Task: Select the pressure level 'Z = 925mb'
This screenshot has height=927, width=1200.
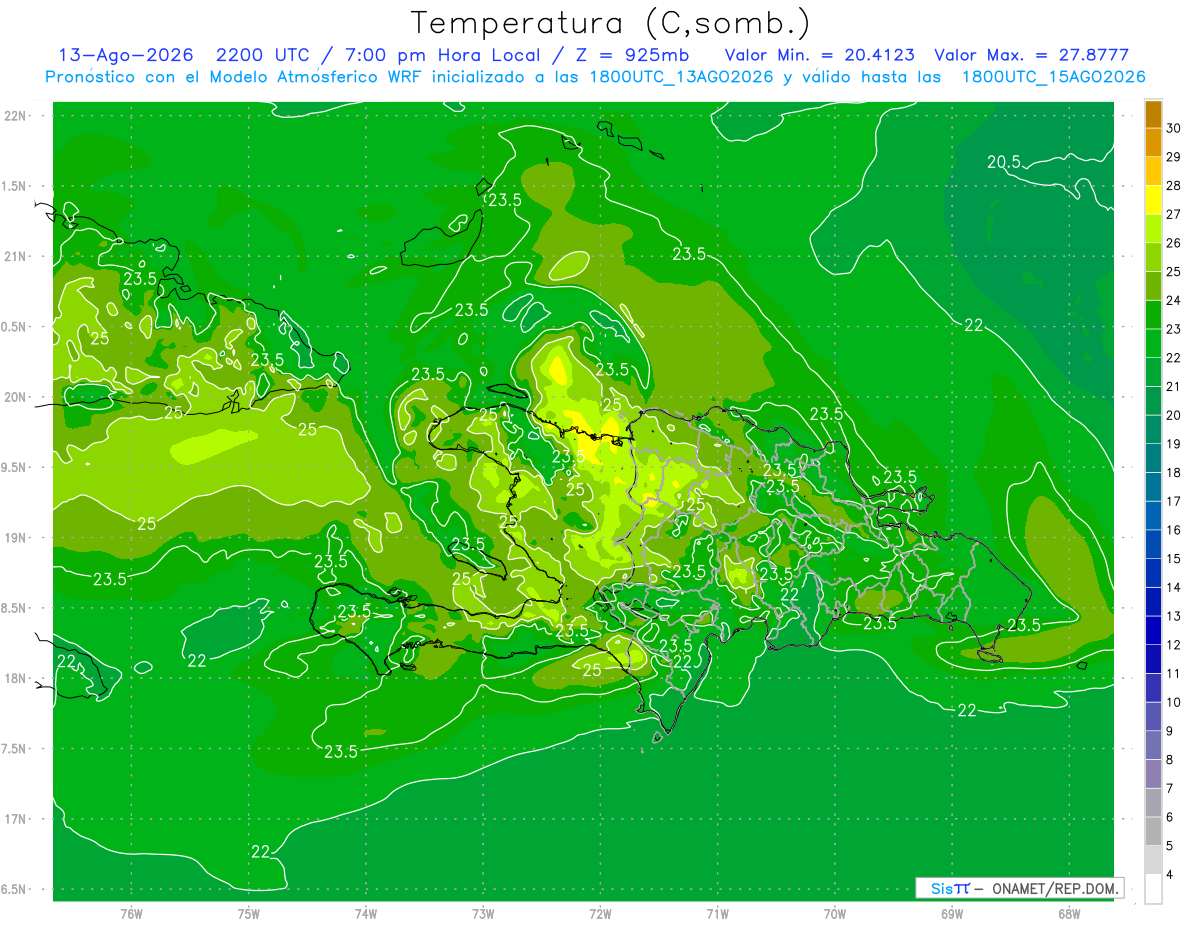Action: (634, 55)
